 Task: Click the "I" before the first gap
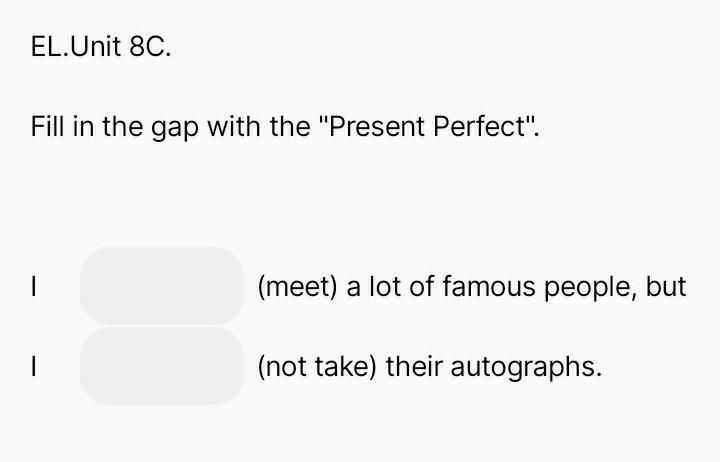[35, 288]
